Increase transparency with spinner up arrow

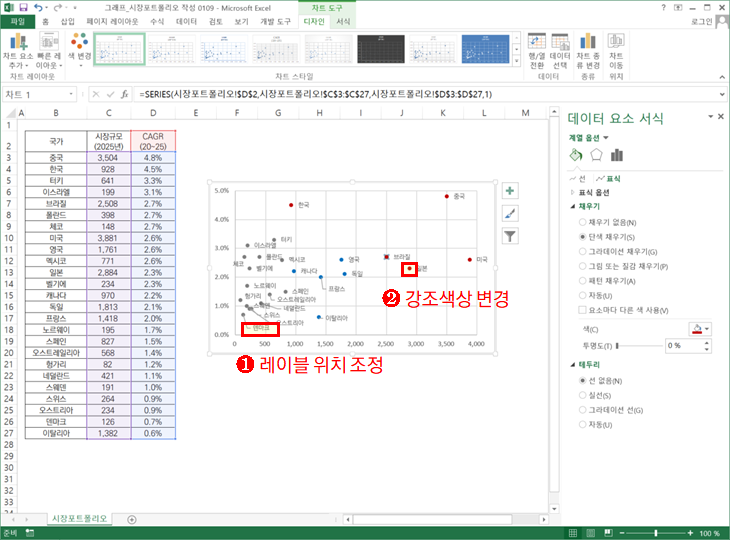pyautogui.click(x=707, y=343)
